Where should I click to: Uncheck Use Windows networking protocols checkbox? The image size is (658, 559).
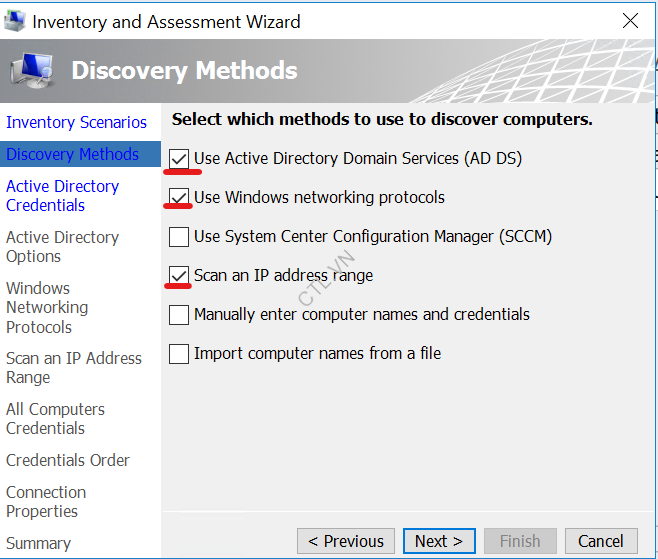coord(179,198)
